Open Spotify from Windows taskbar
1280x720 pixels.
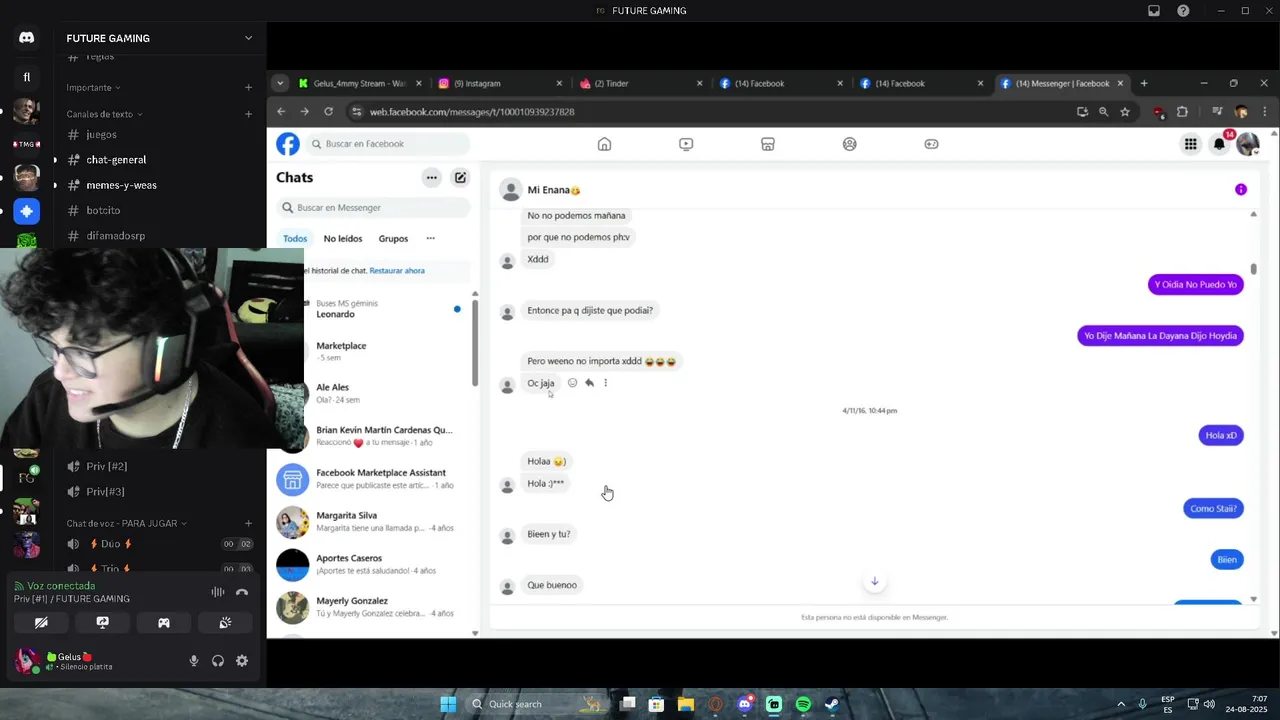pos(803,704)
